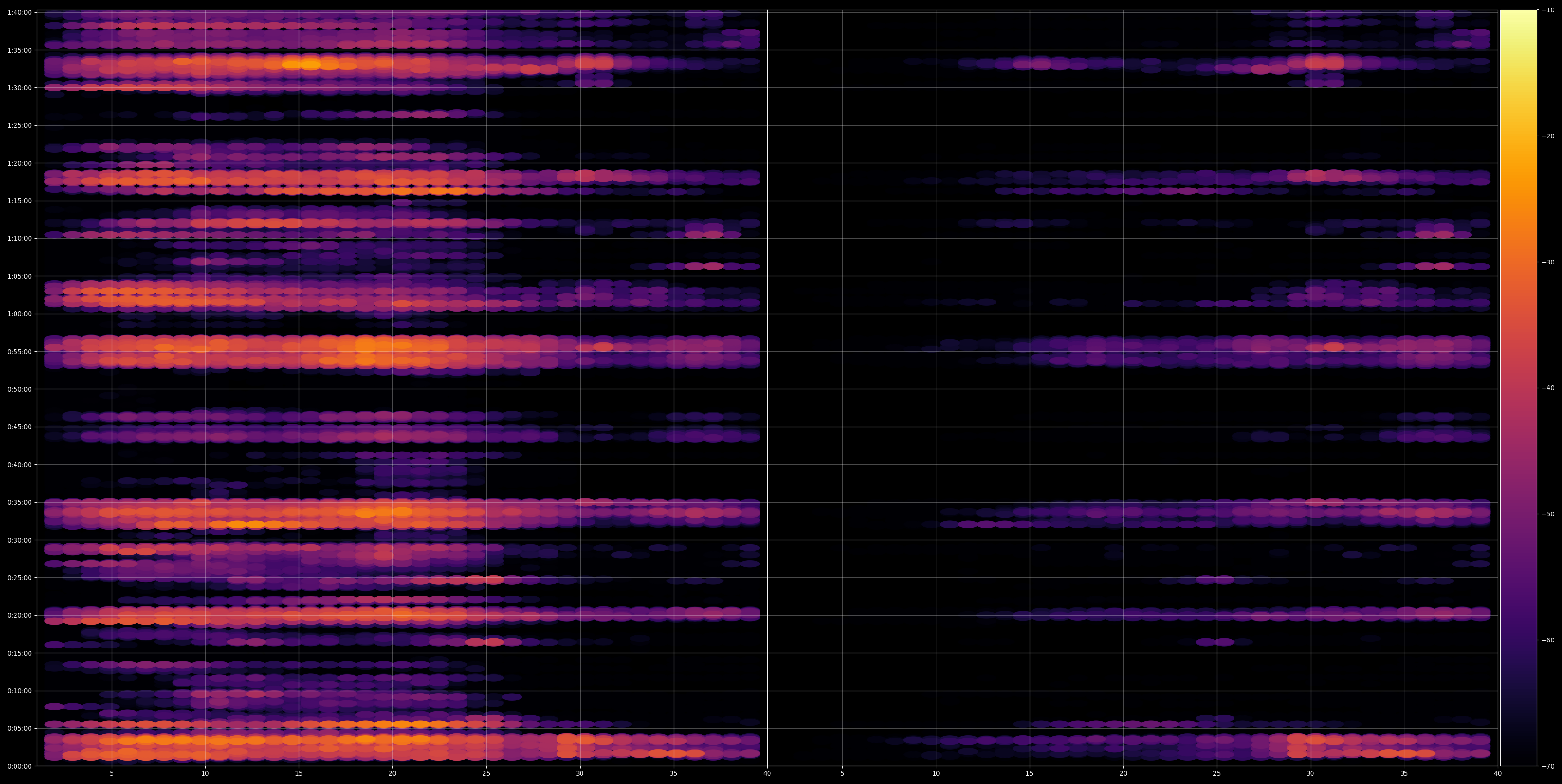Click the 0:05:00 y-axis time label
Viewport: 1562px width, 784px height.
(19, 728)
